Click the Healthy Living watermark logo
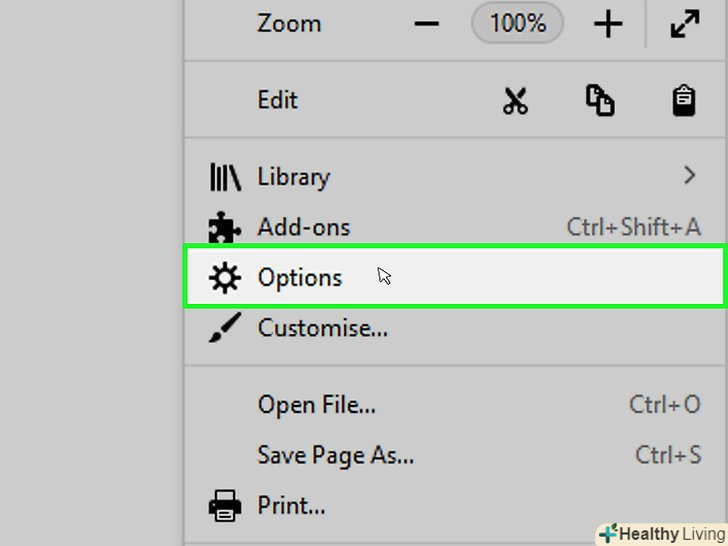 662,533
